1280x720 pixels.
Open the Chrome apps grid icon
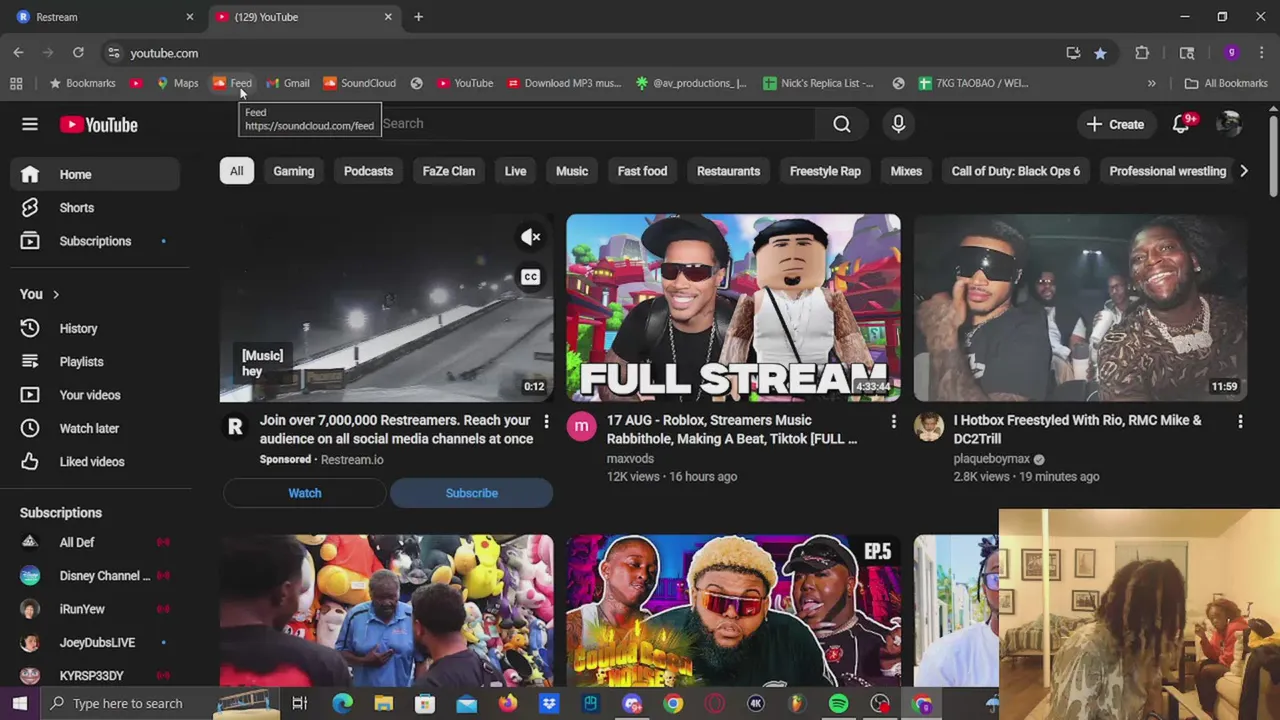coord(16,83)
